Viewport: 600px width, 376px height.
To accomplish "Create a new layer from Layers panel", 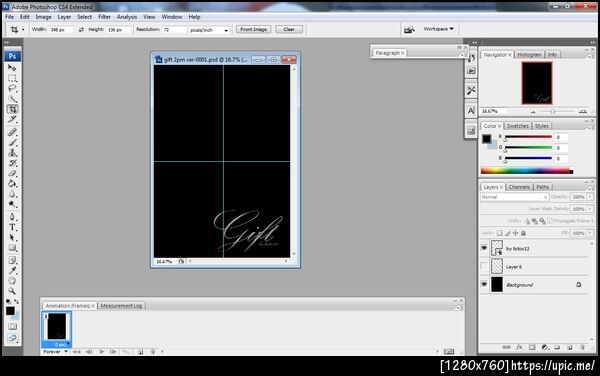I will 570,347.
